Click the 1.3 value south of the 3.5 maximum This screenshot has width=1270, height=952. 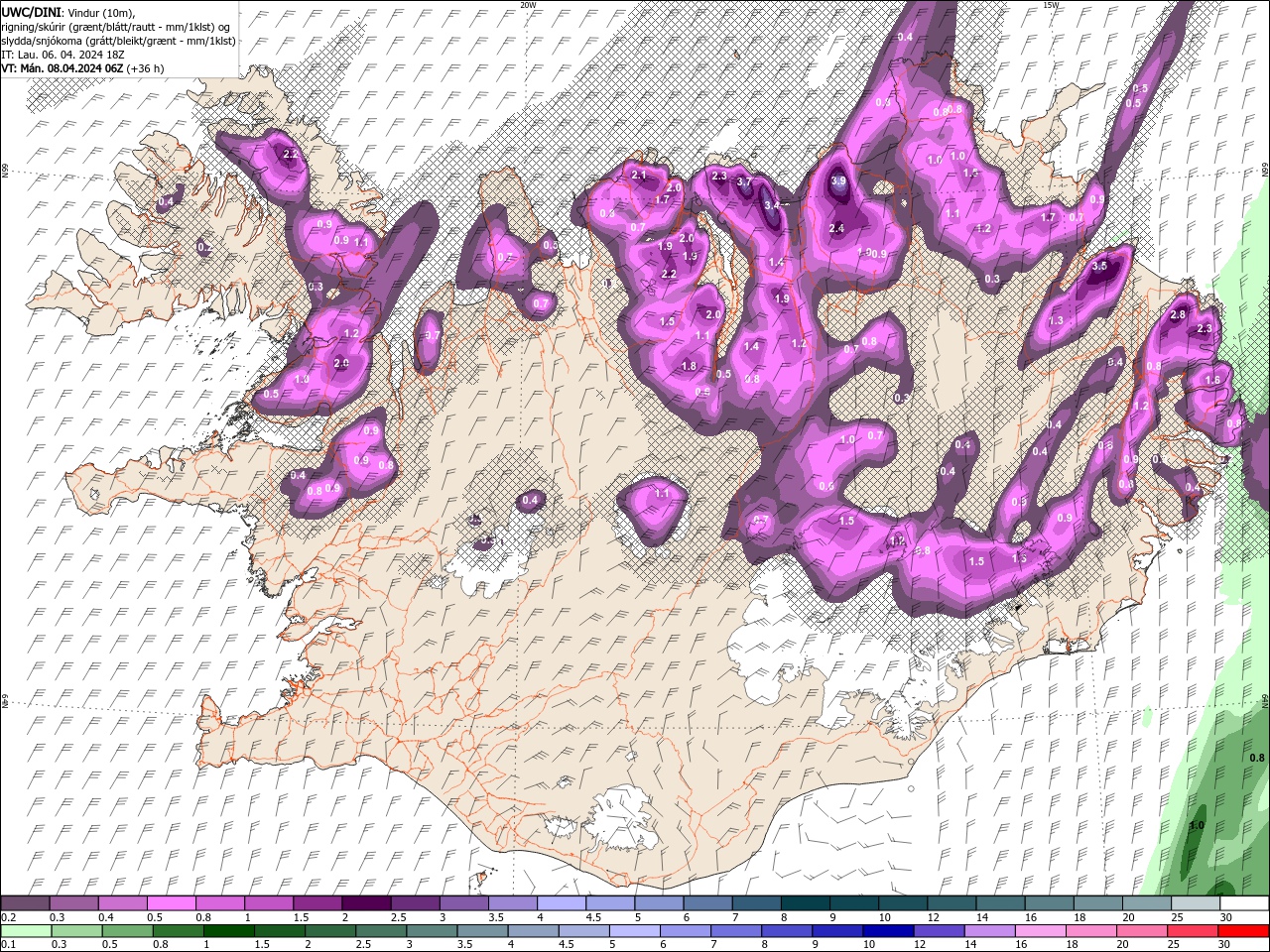click(1056, 321)
